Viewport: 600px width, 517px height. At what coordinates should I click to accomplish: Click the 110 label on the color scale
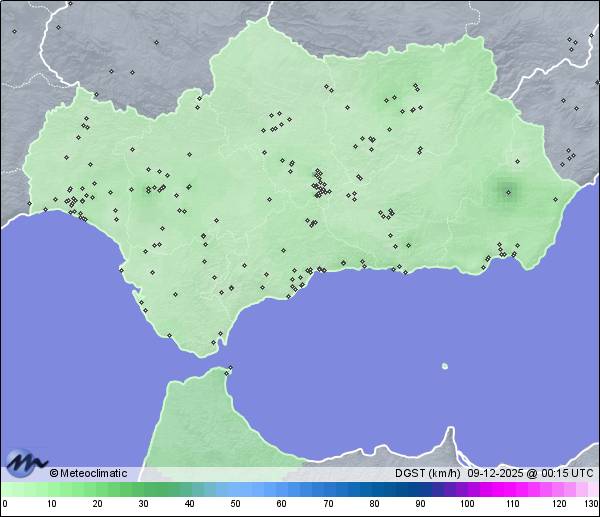point(512,504)
